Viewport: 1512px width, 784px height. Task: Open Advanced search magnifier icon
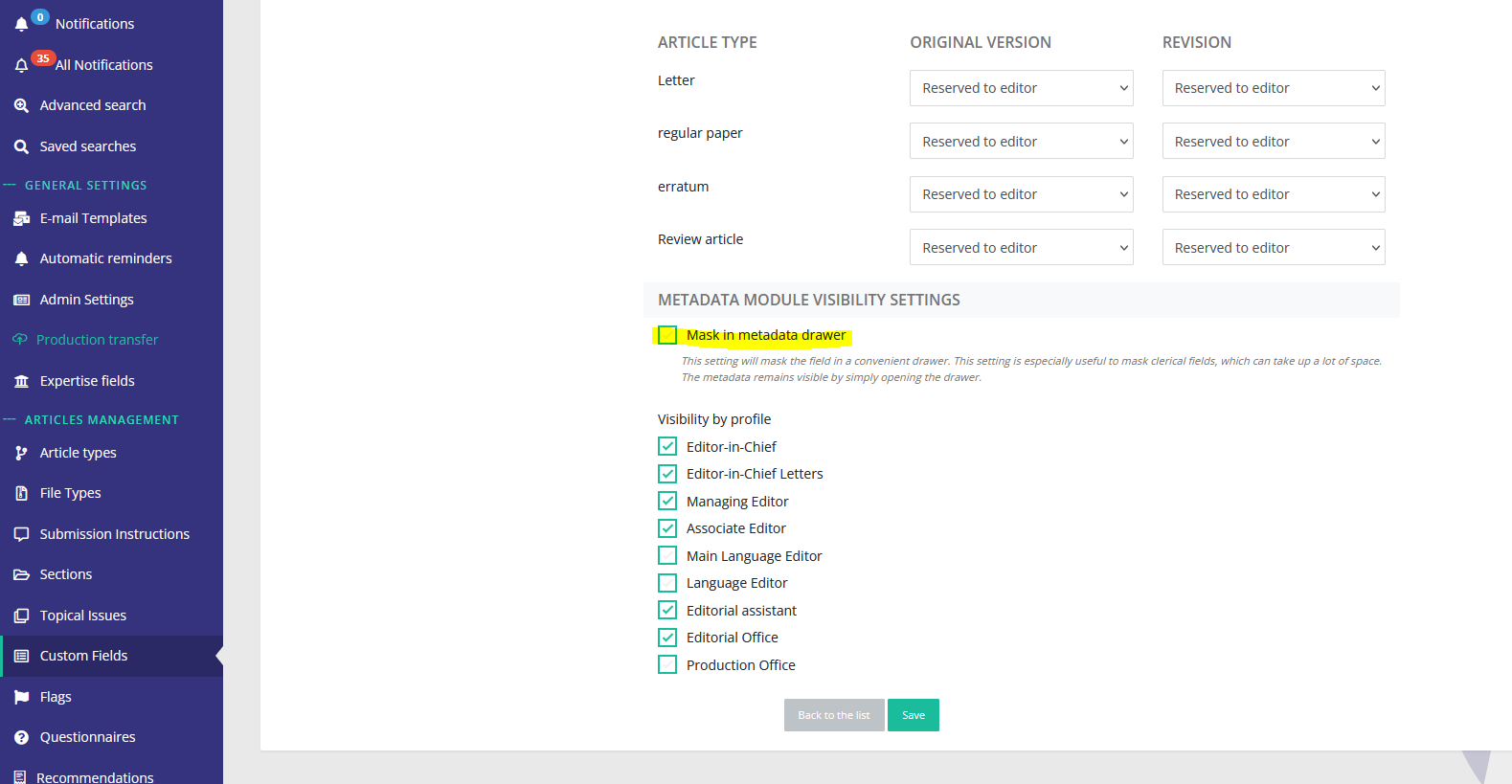(21, 105)
